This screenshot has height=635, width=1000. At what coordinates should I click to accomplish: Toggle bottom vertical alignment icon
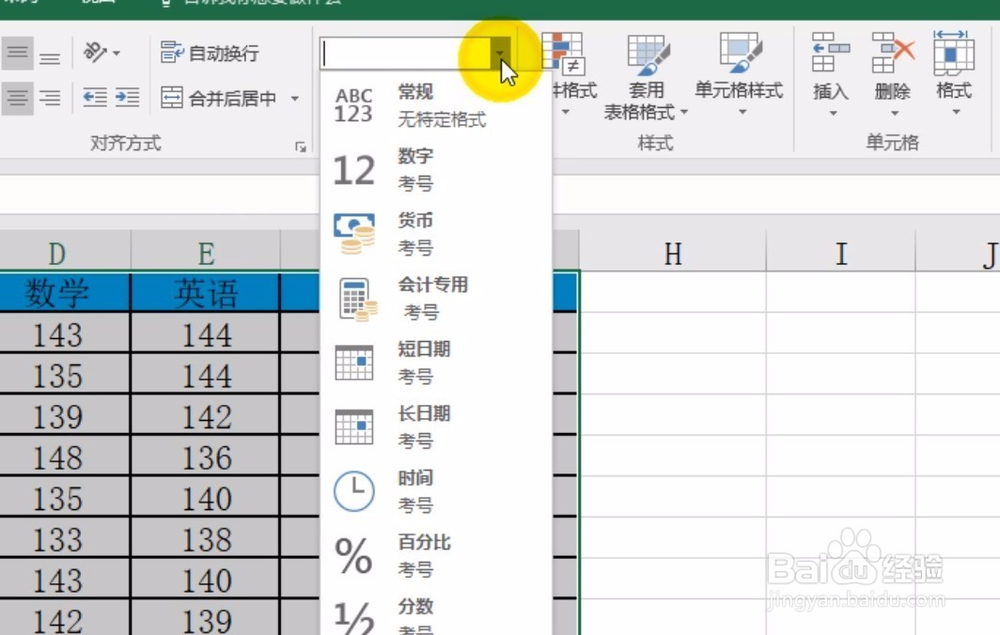click(x=50, y=55)
